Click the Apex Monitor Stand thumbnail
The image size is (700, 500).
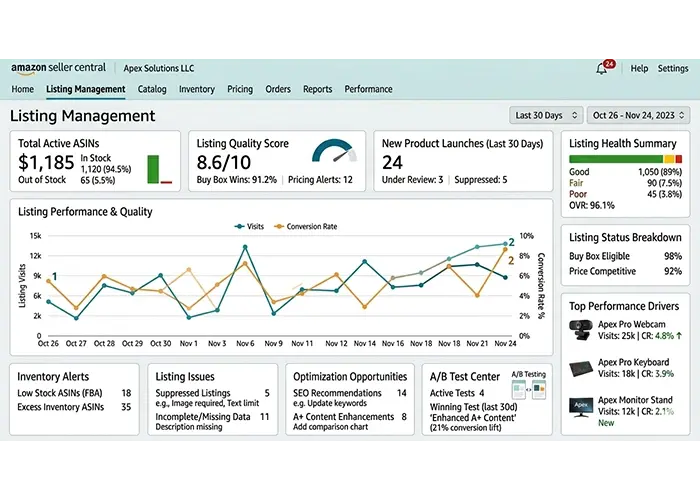581,407
